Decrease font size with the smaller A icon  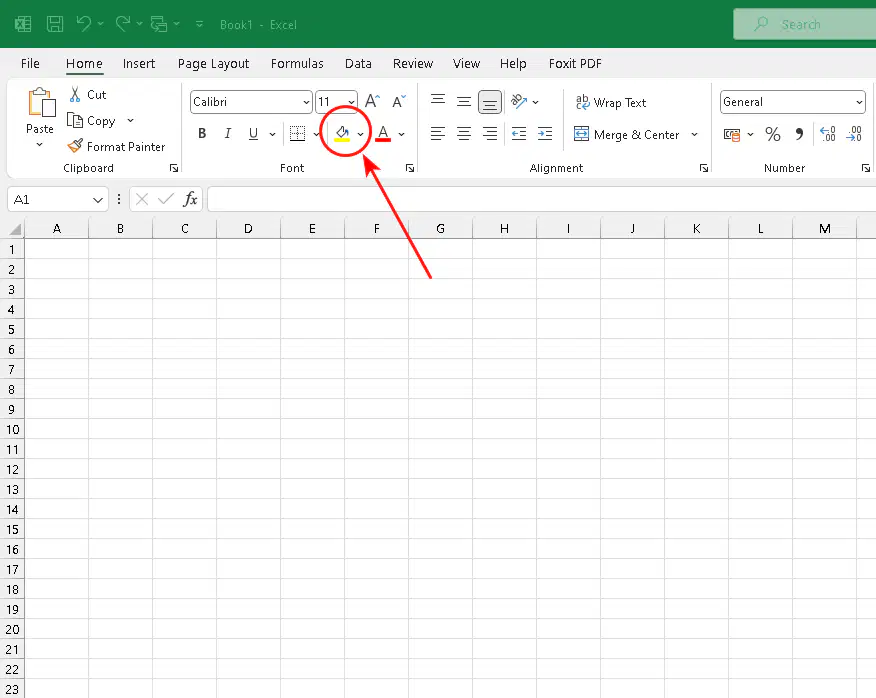(x=398, y=101)
